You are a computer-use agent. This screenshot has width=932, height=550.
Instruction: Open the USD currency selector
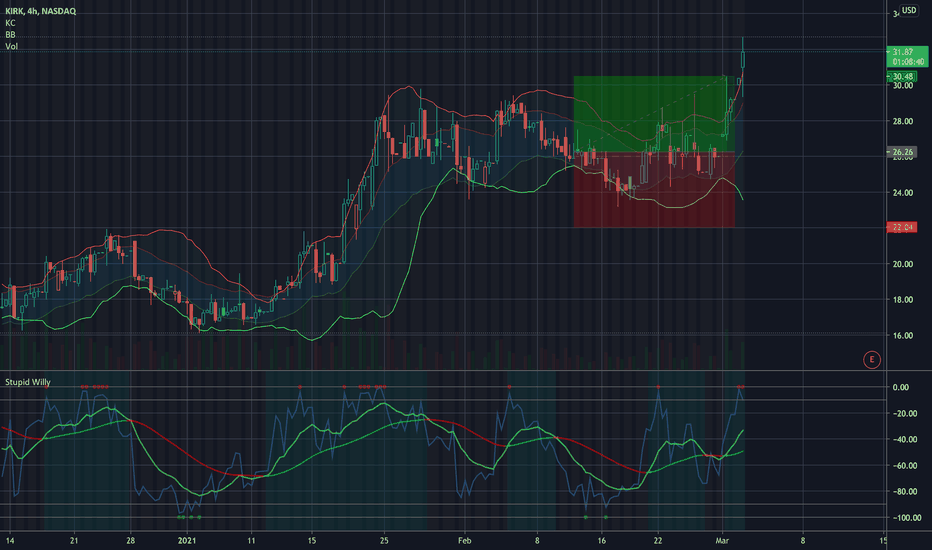point(909,10)
